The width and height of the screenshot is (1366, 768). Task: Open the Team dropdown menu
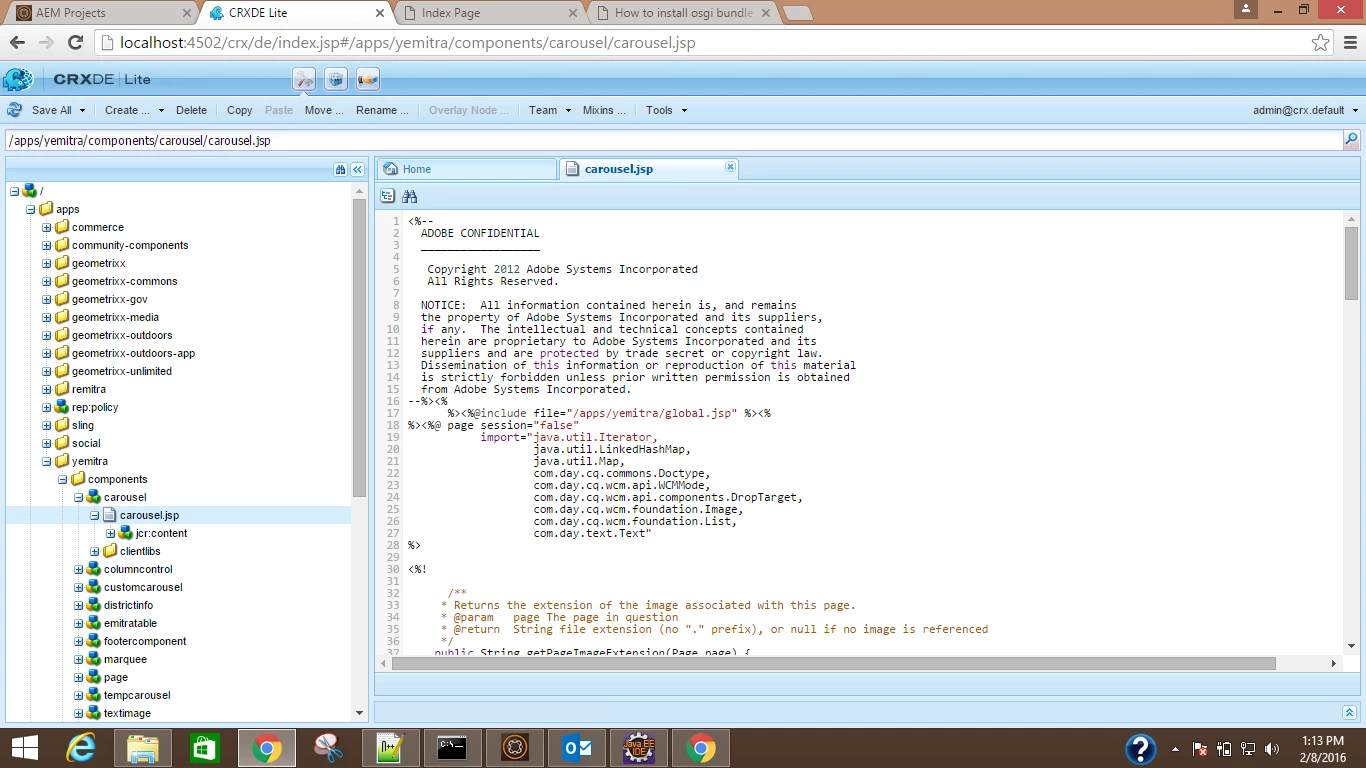(550, 110)
